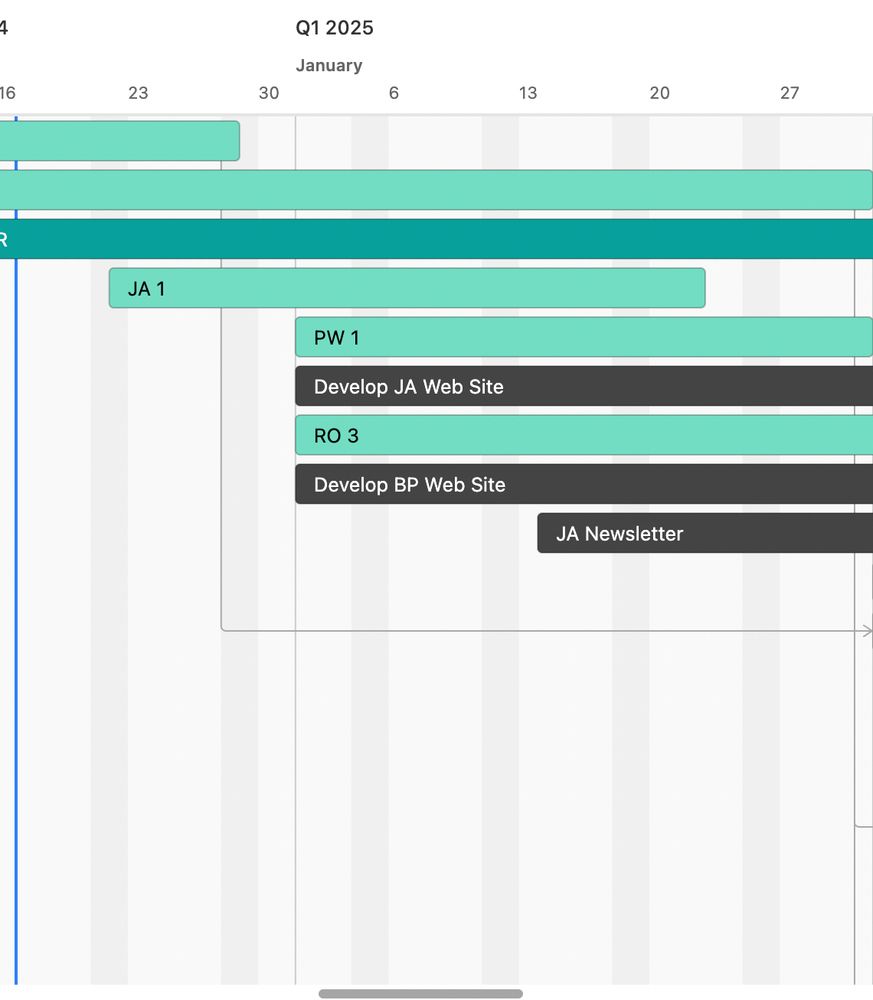Click the January month label
The image size is (873, 1000).
tap(331, 65)
